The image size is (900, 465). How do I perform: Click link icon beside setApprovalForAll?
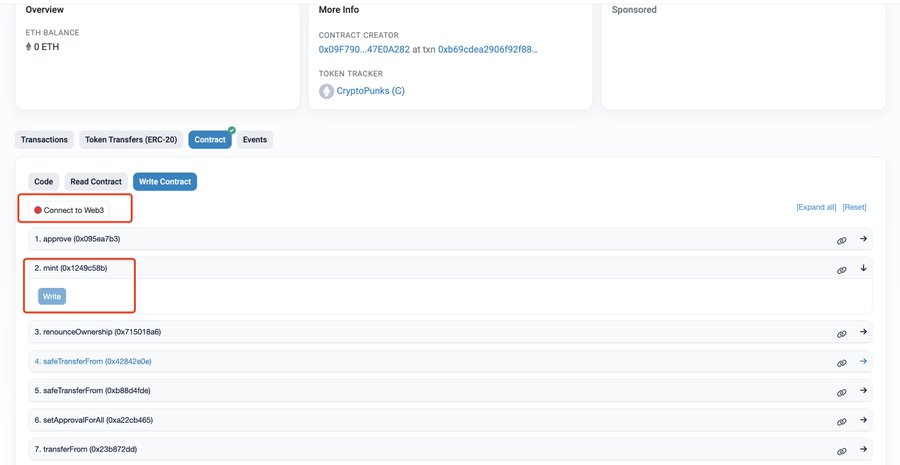pos(842,421)
